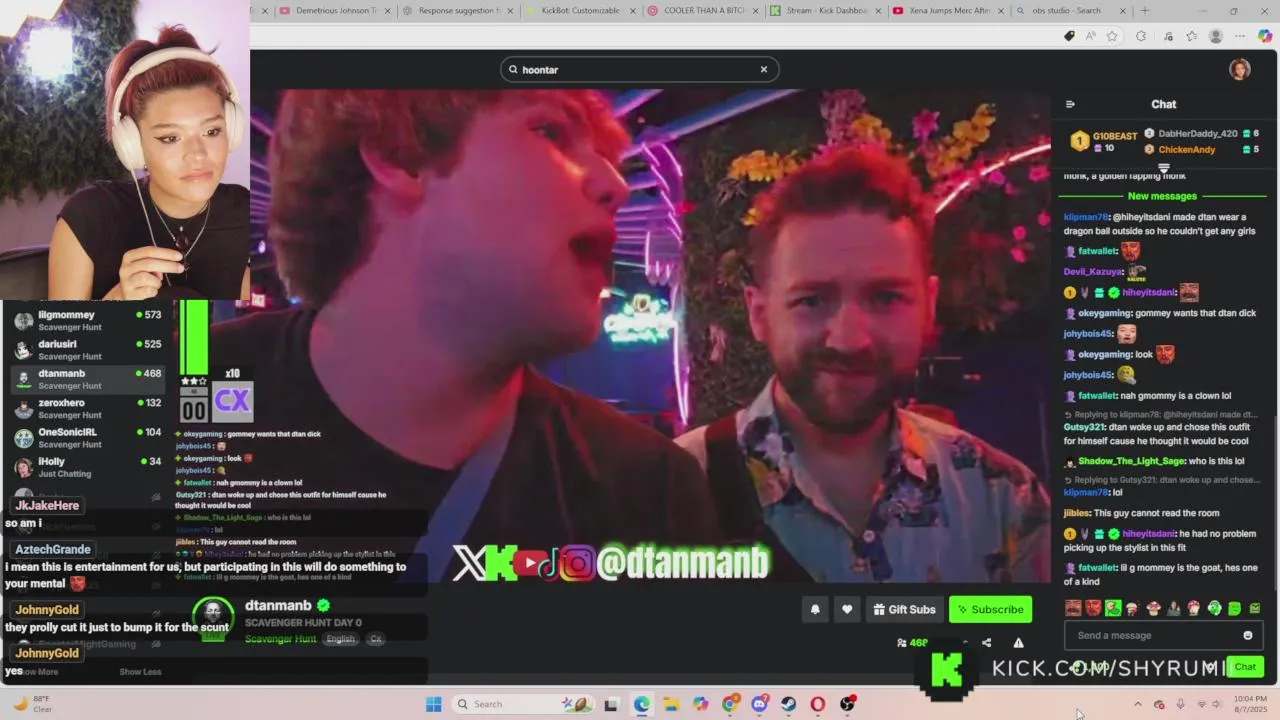Click the Gift Subs button
The width and height of the screenshot is (1280, 720).
[904, 609]
